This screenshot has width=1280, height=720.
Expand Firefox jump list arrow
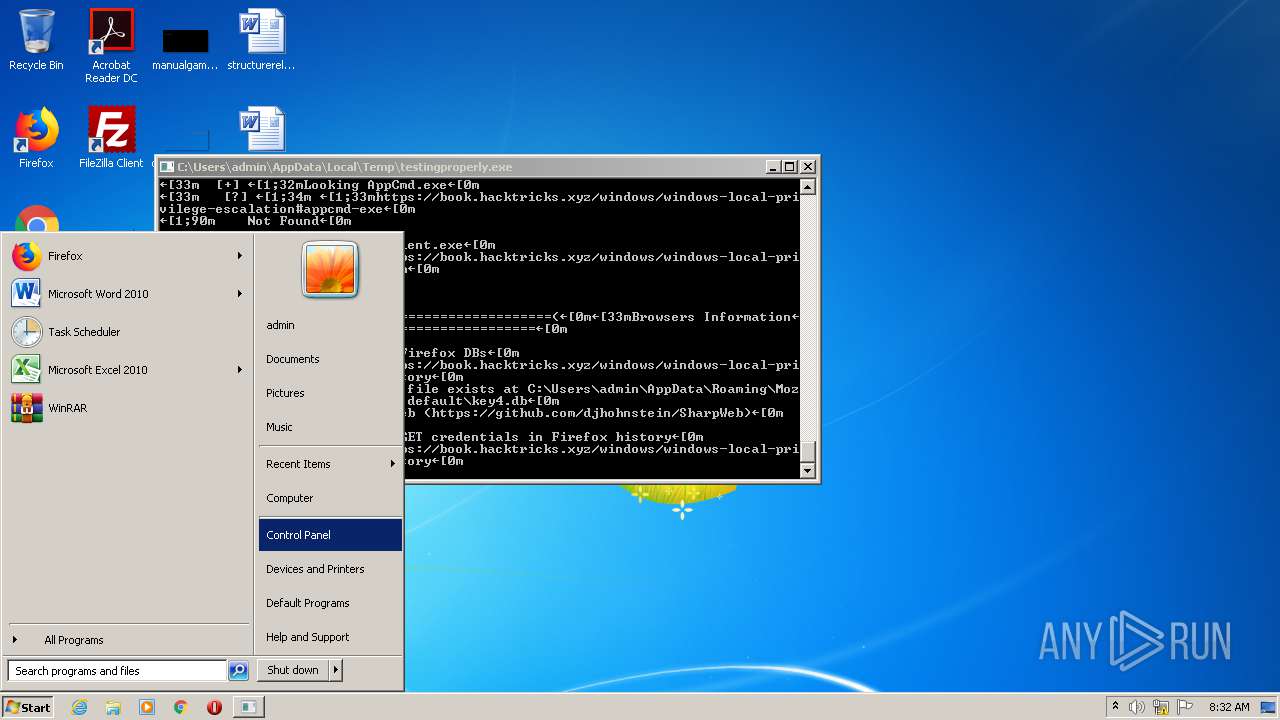coord(240,256)
